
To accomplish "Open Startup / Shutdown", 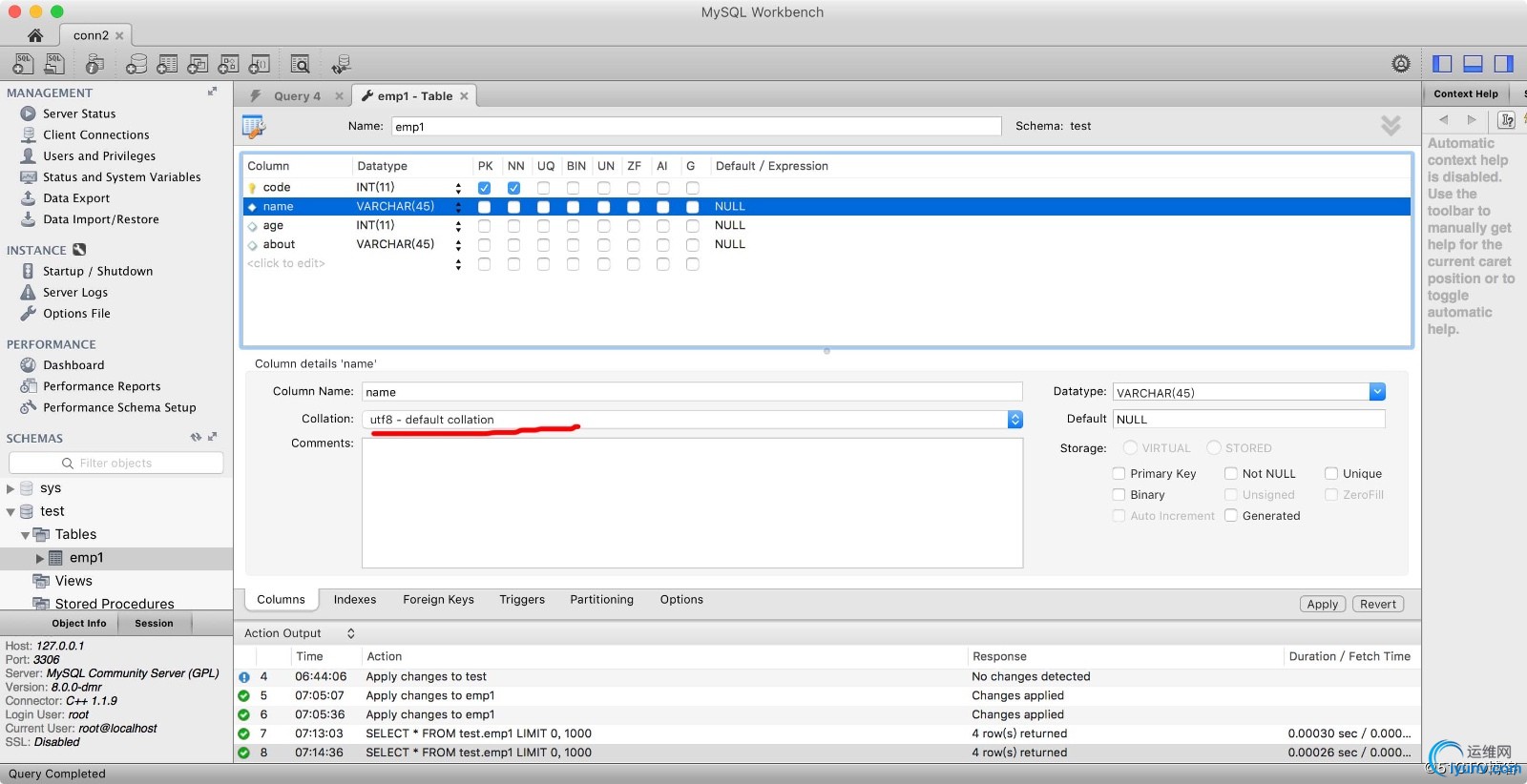I will click(97, 272).
